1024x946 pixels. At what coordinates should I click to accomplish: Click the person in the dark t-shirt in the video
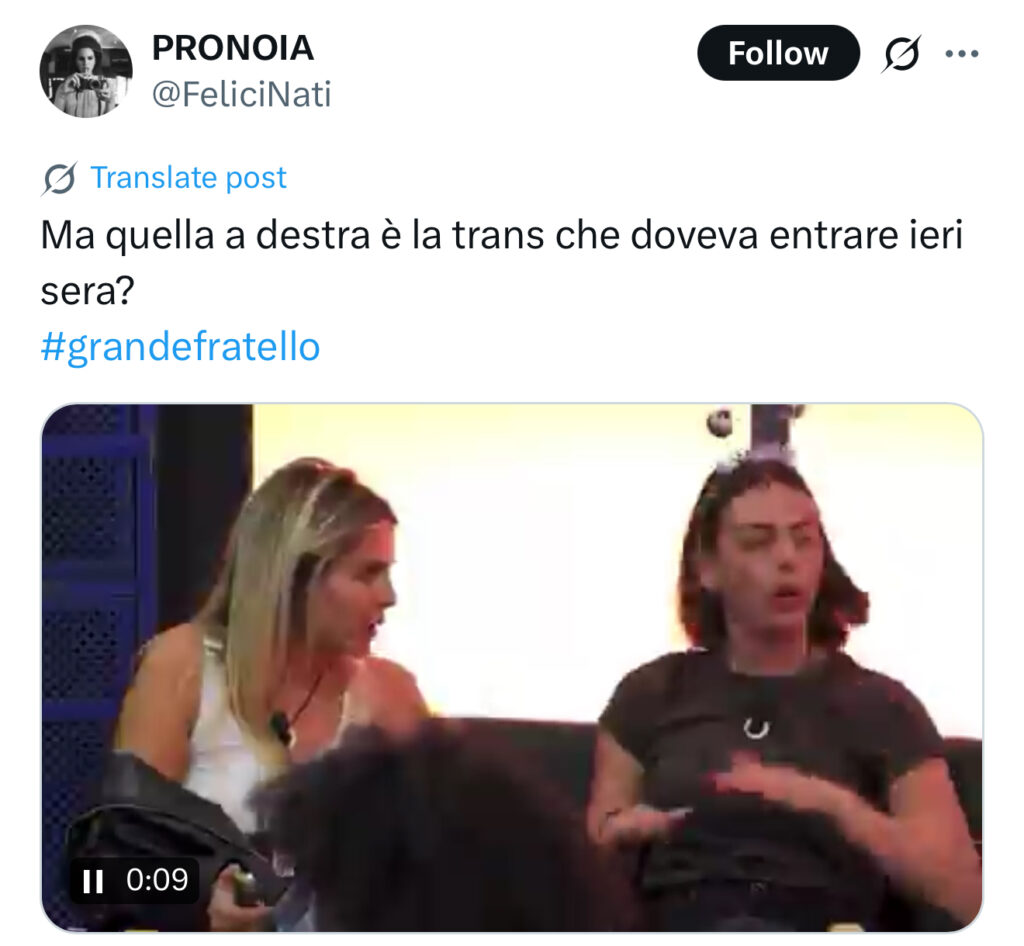[777, 692]
